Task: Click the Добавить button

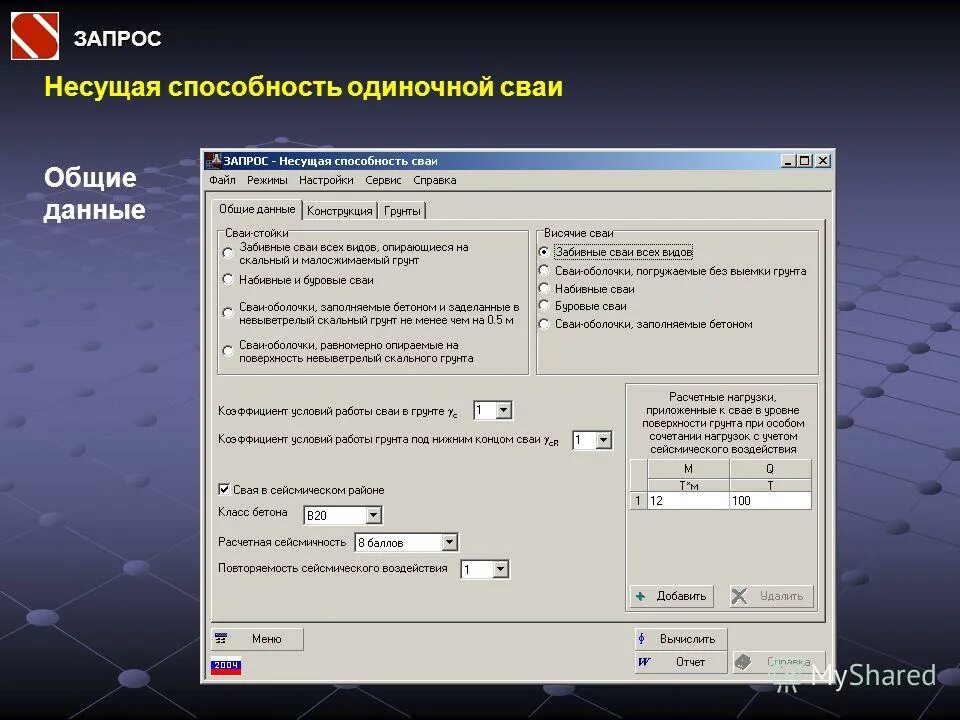Action: 672,596
